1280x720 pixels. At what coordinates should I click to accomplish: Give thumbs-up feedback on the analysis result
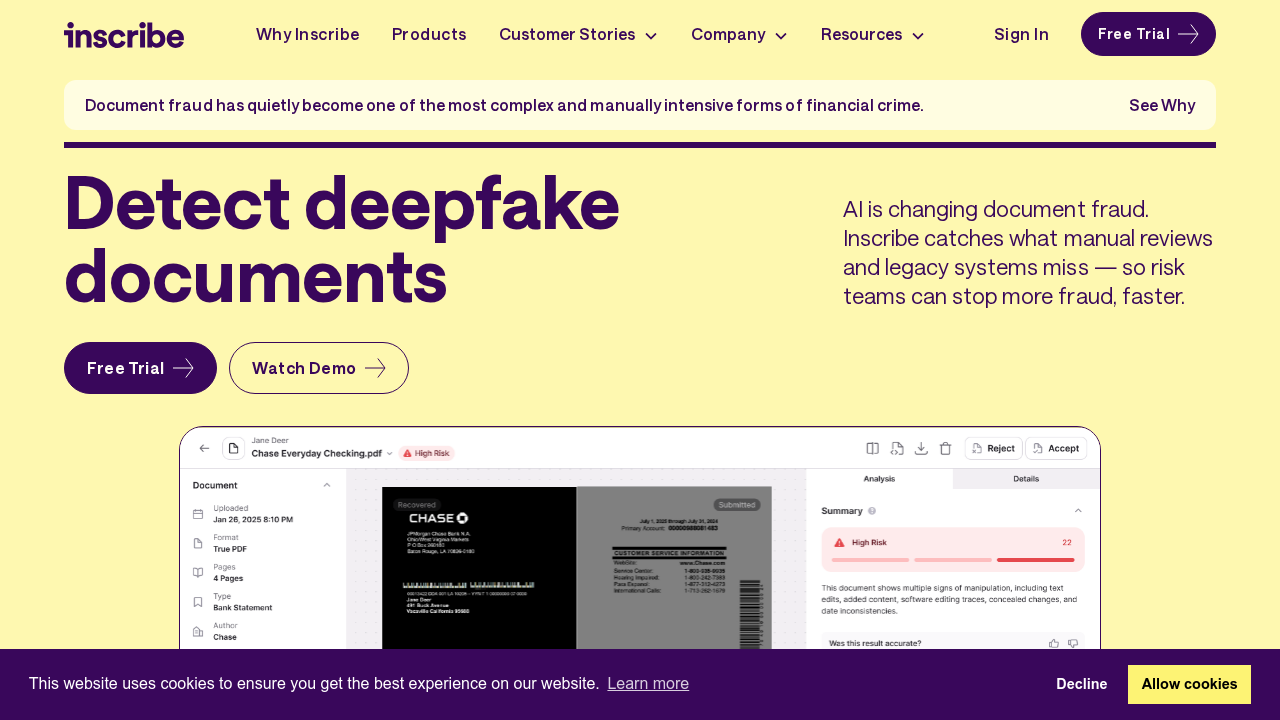[1054, 643]
